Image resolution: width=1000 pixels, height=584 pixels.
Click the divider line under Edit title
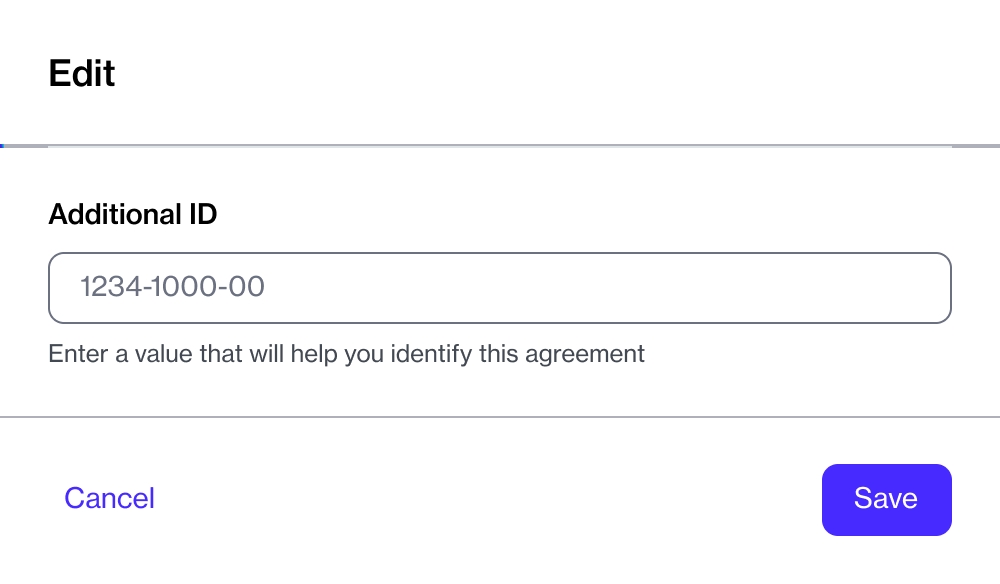coord(500,146)
